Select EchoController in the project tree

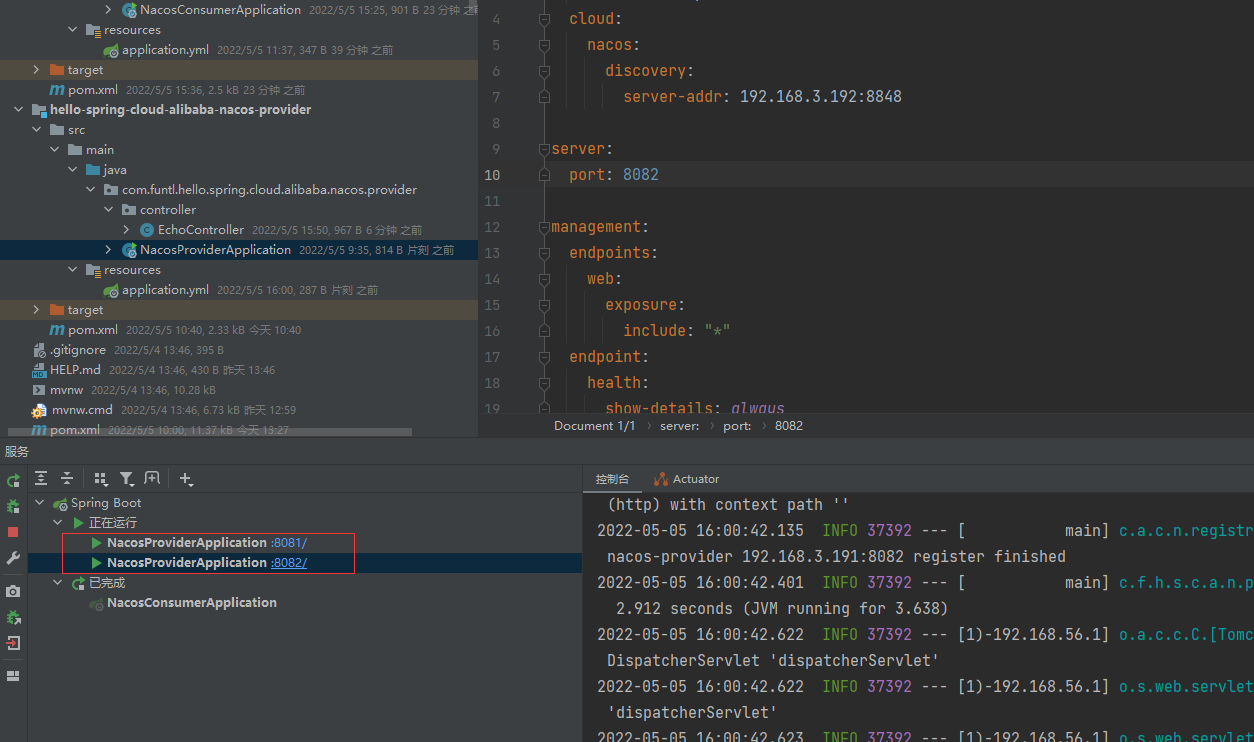pos(201,230)
